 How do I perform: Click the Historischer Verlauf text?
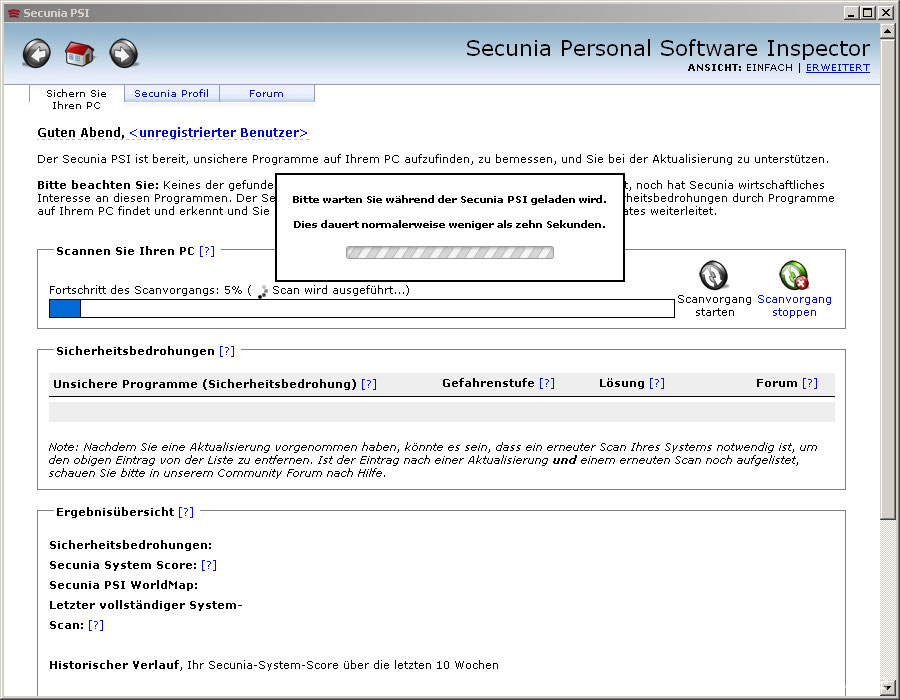114,665
